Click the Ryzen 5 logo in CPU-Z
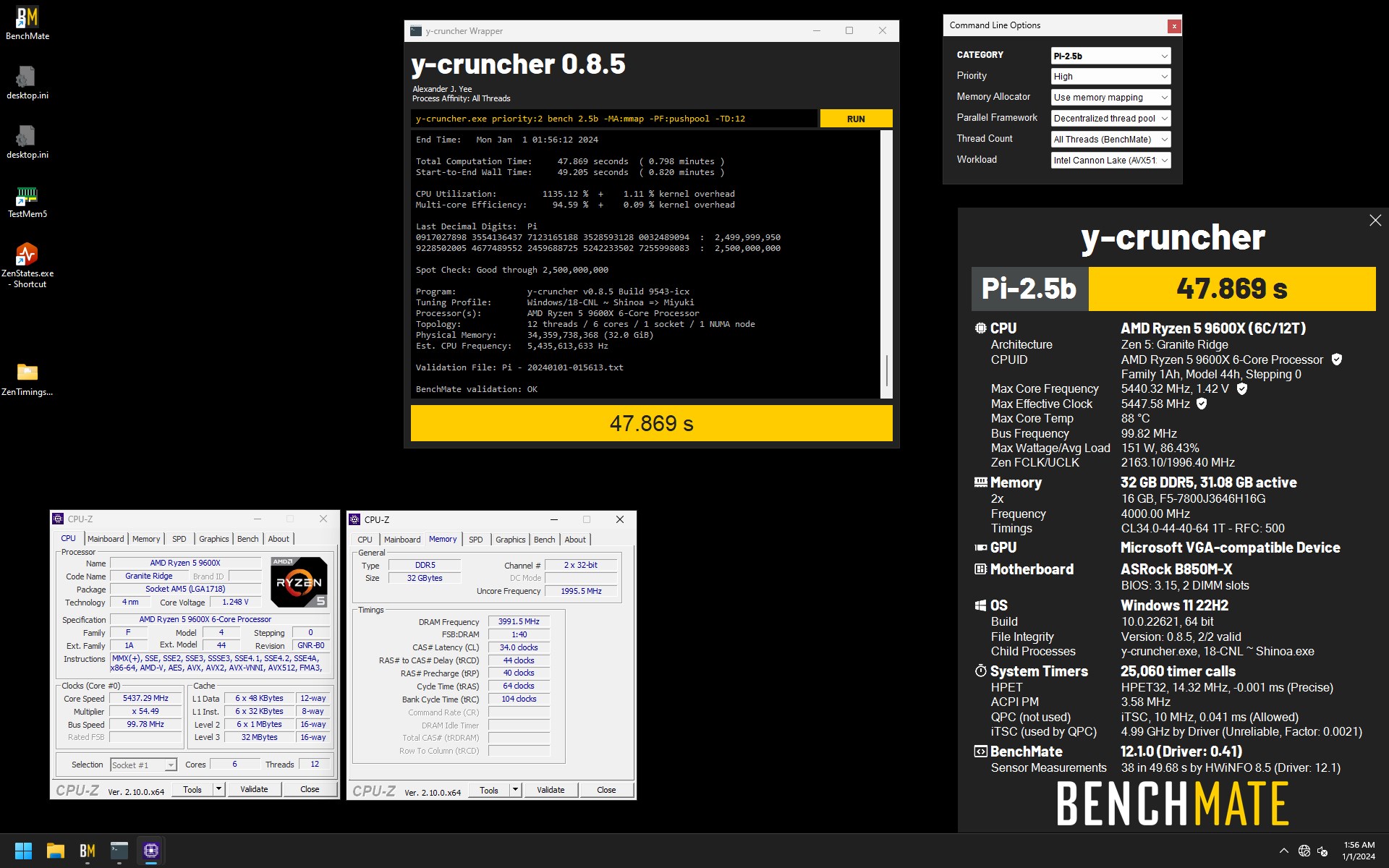The height and width of the screenshot is (868, 1389). pos(299,582)
